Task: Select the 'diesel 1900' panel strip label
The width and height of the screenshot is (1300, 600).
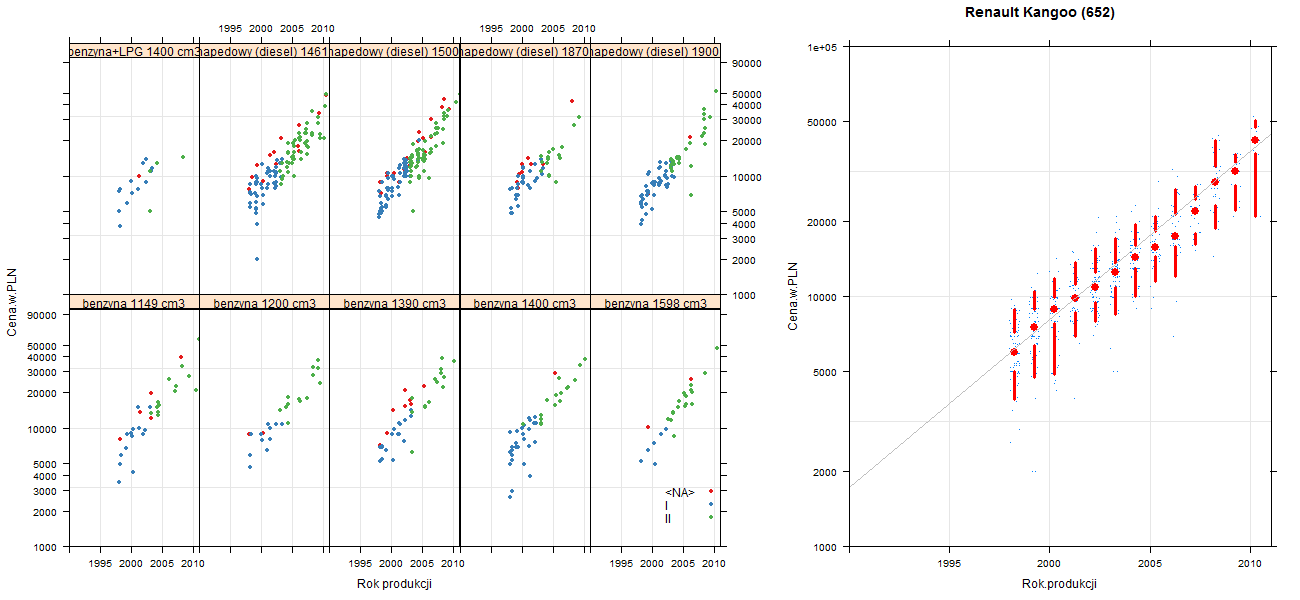Action: (x=655, y=51)
